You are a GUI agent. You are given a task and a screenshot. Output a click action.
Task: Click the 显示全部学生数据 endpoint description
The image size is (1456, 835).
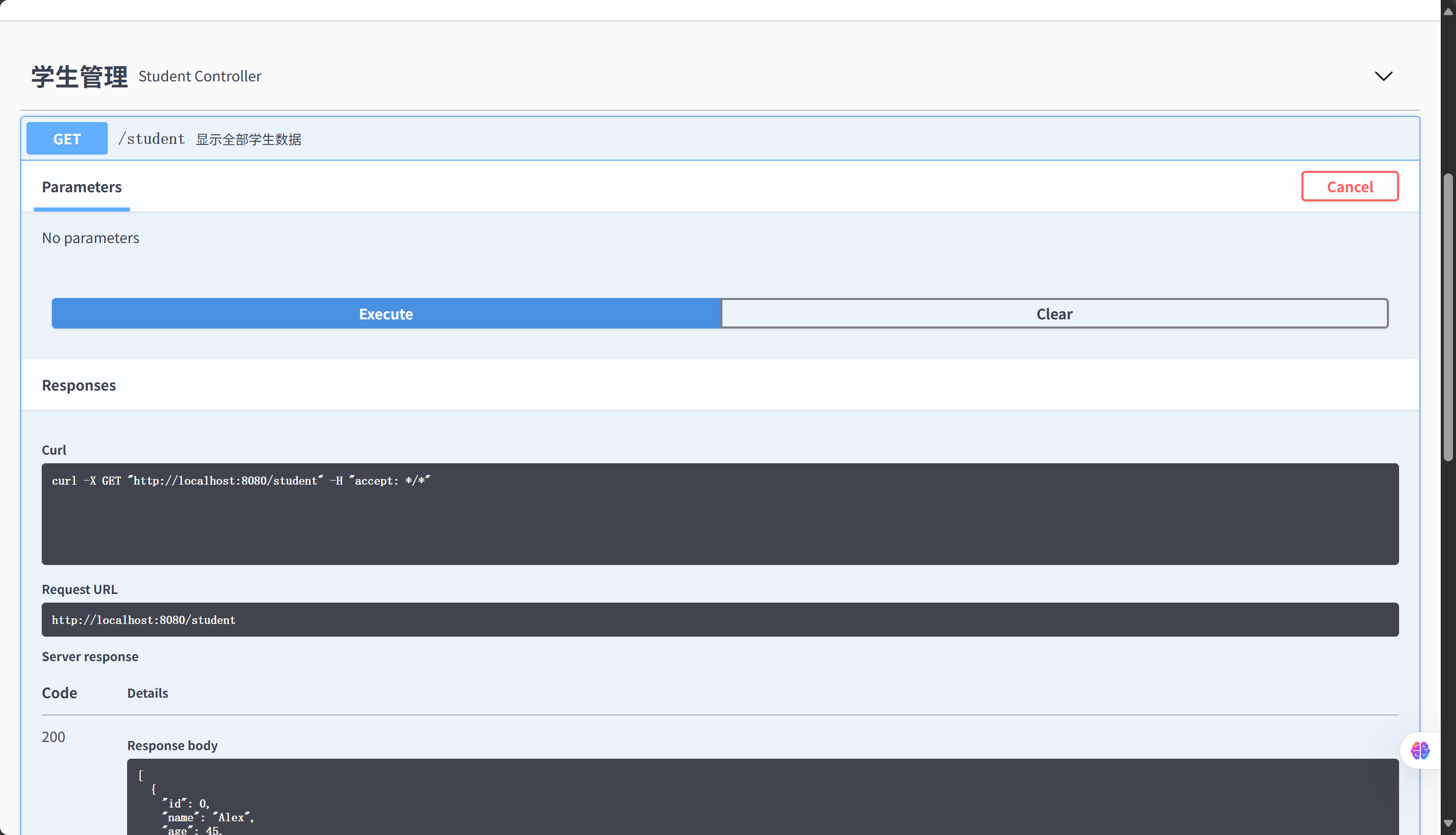coord(248,139)
